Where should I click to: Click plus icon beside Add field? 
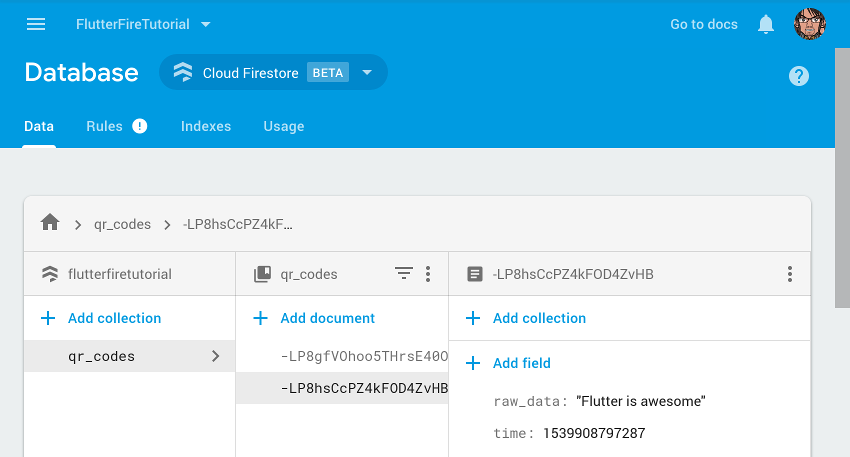coord(473,363)
